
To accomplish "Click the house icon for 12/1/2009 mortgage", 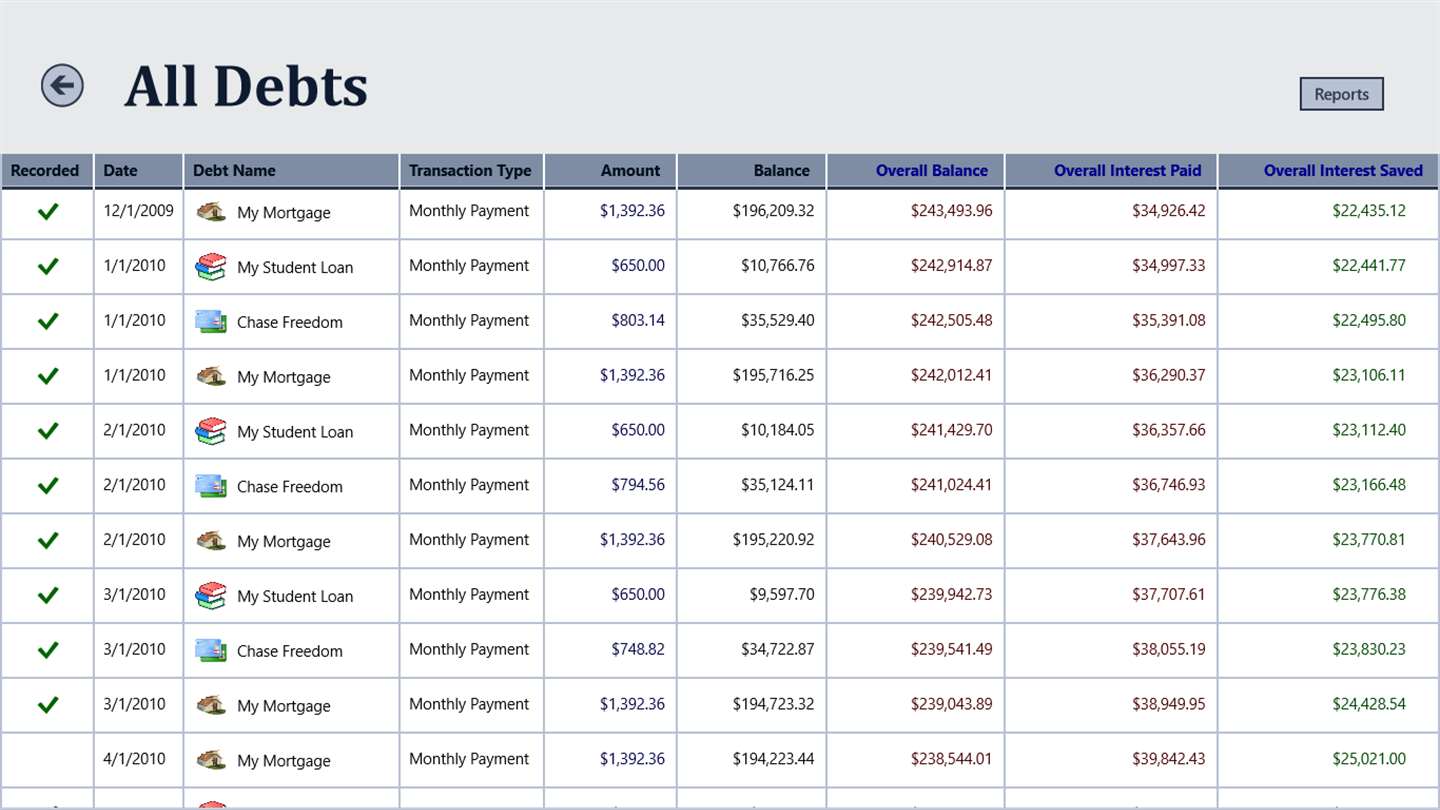I will [x=210, y=212].
